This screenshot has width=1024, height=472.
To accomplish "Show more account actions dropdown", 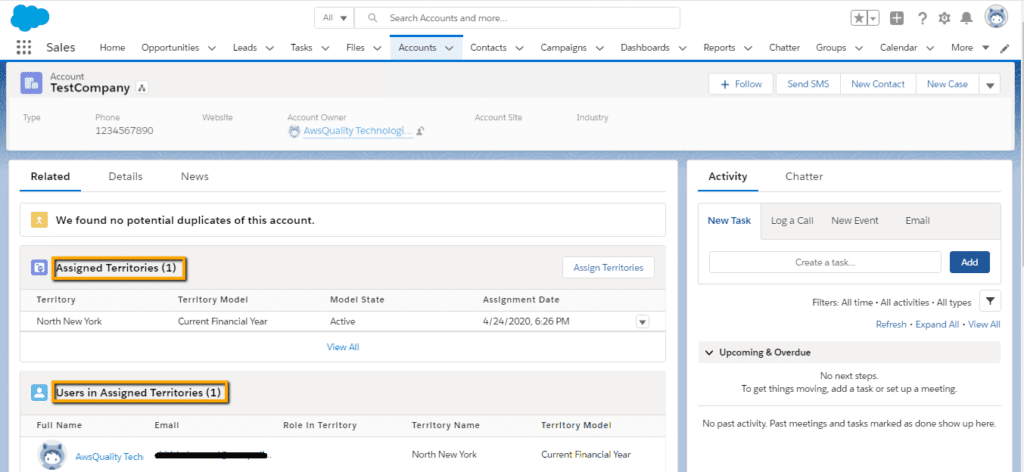I will 990,85.
